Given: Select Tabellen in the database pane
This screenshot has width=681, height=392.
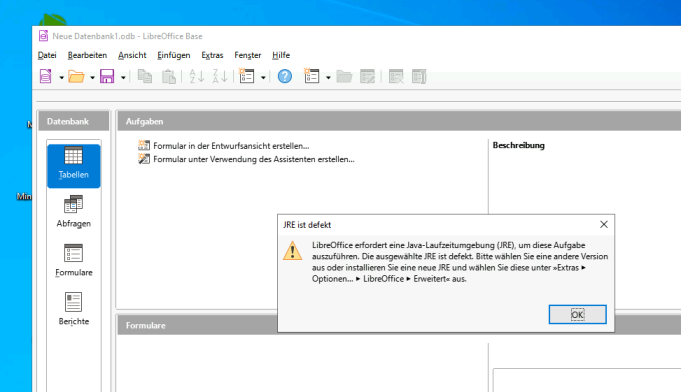Looking at the screenshot, I should 74,166.
